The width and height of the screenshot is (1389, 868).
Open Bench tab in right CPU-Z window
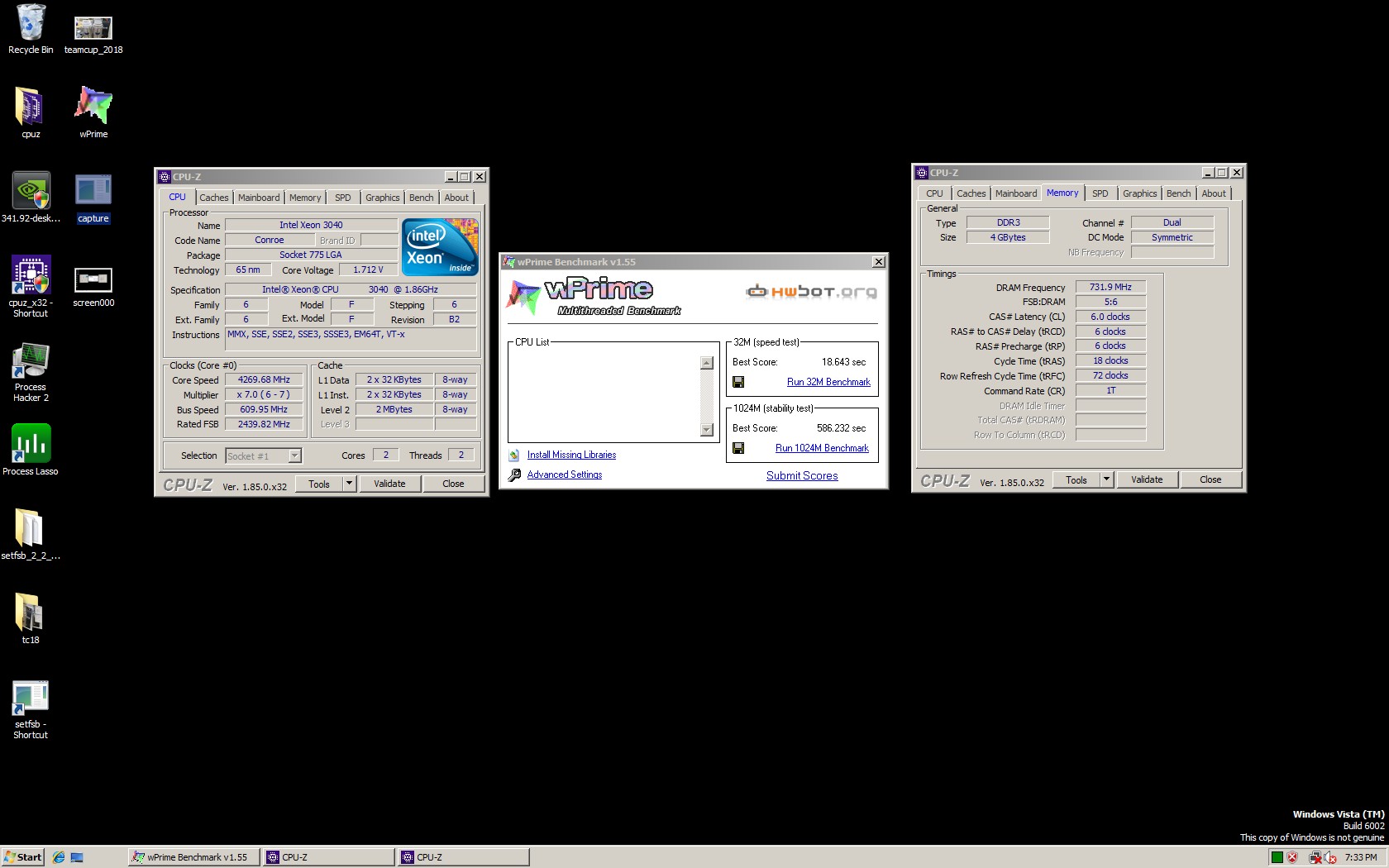tap(1178, 193)
